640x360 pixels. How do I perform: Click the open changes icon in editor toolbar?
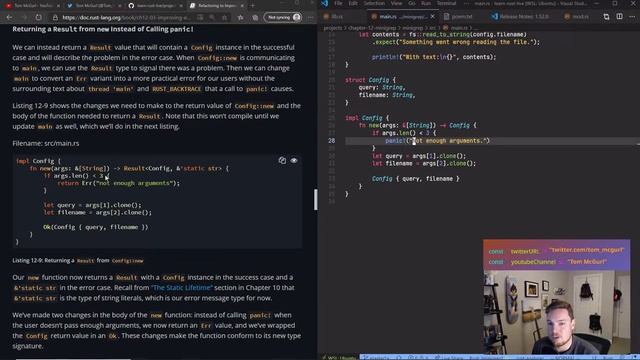(x=606, y=17)
